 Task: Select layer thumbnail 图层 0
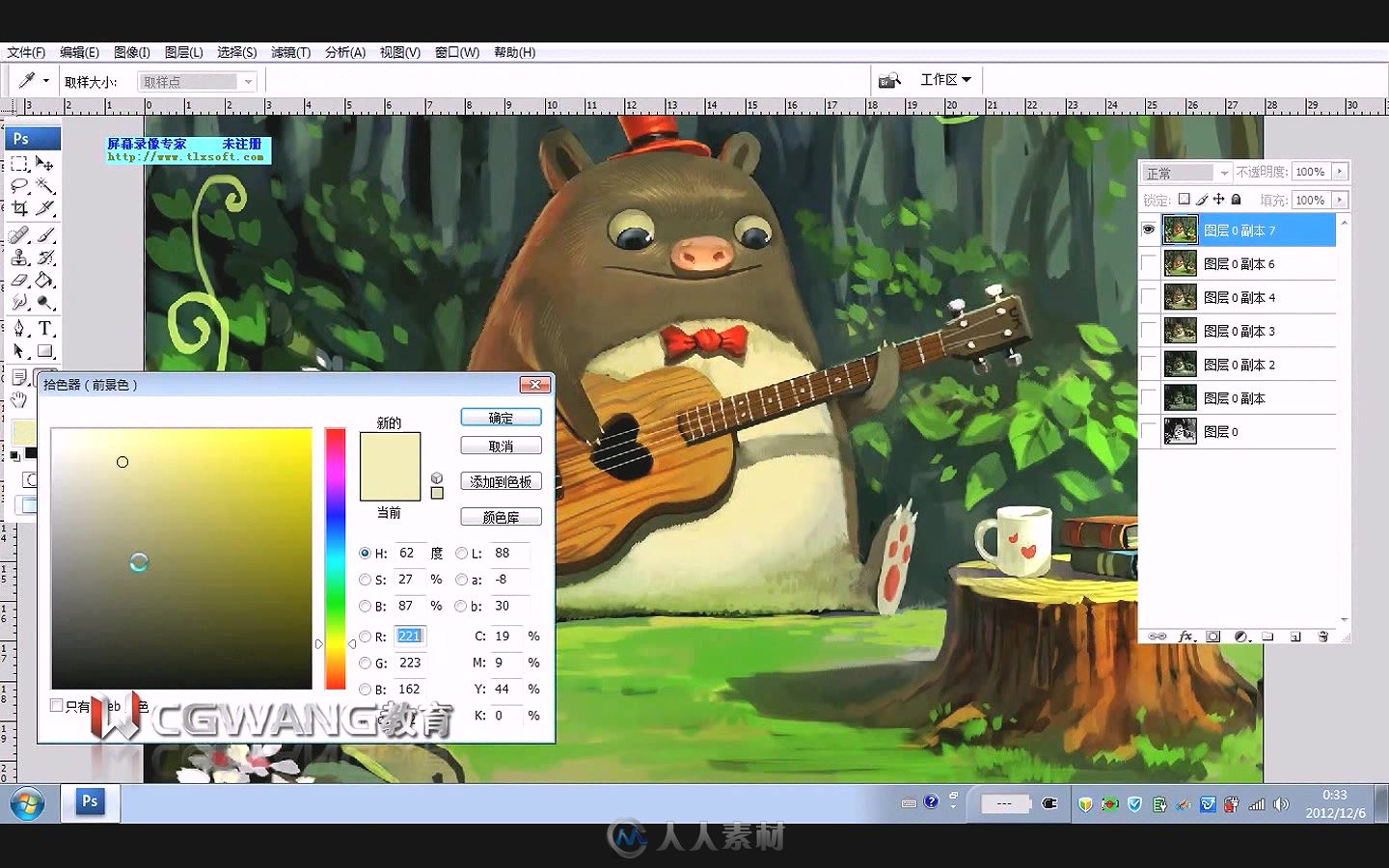pos(1180,431)
